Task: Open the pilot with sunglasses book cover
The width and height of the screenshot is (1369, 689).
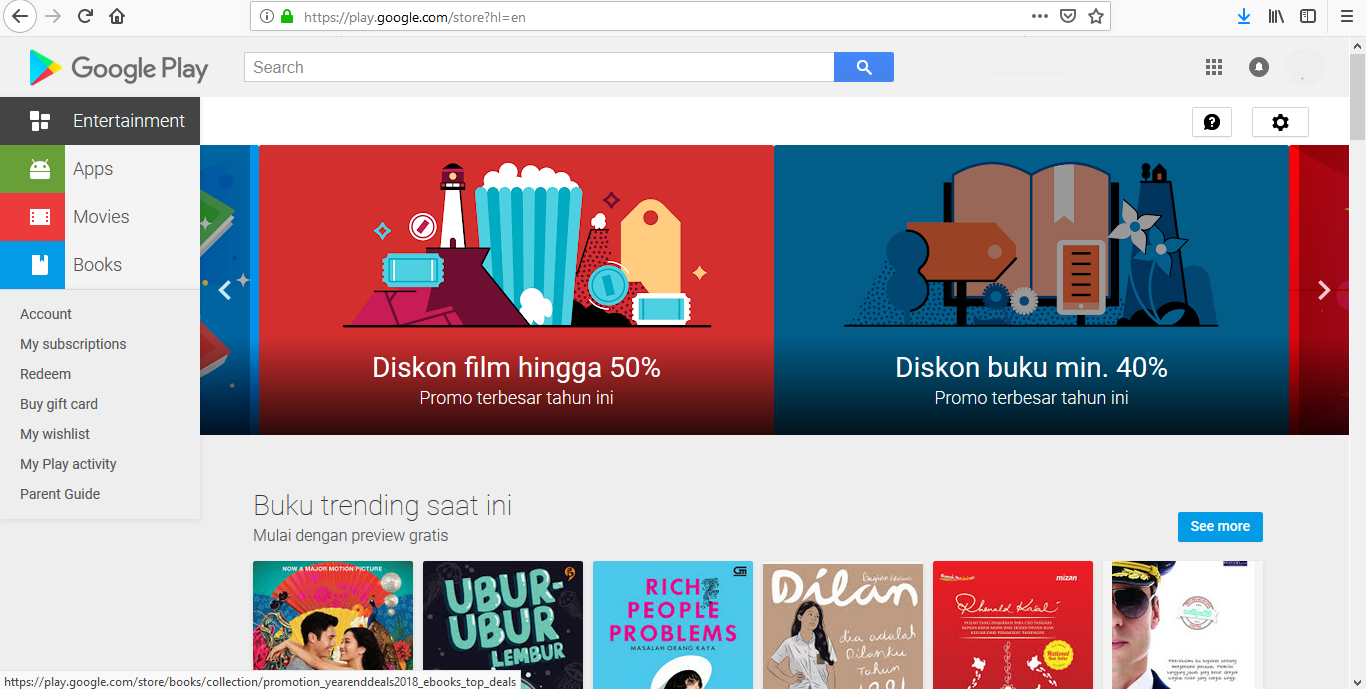Action: [1183, 625]
